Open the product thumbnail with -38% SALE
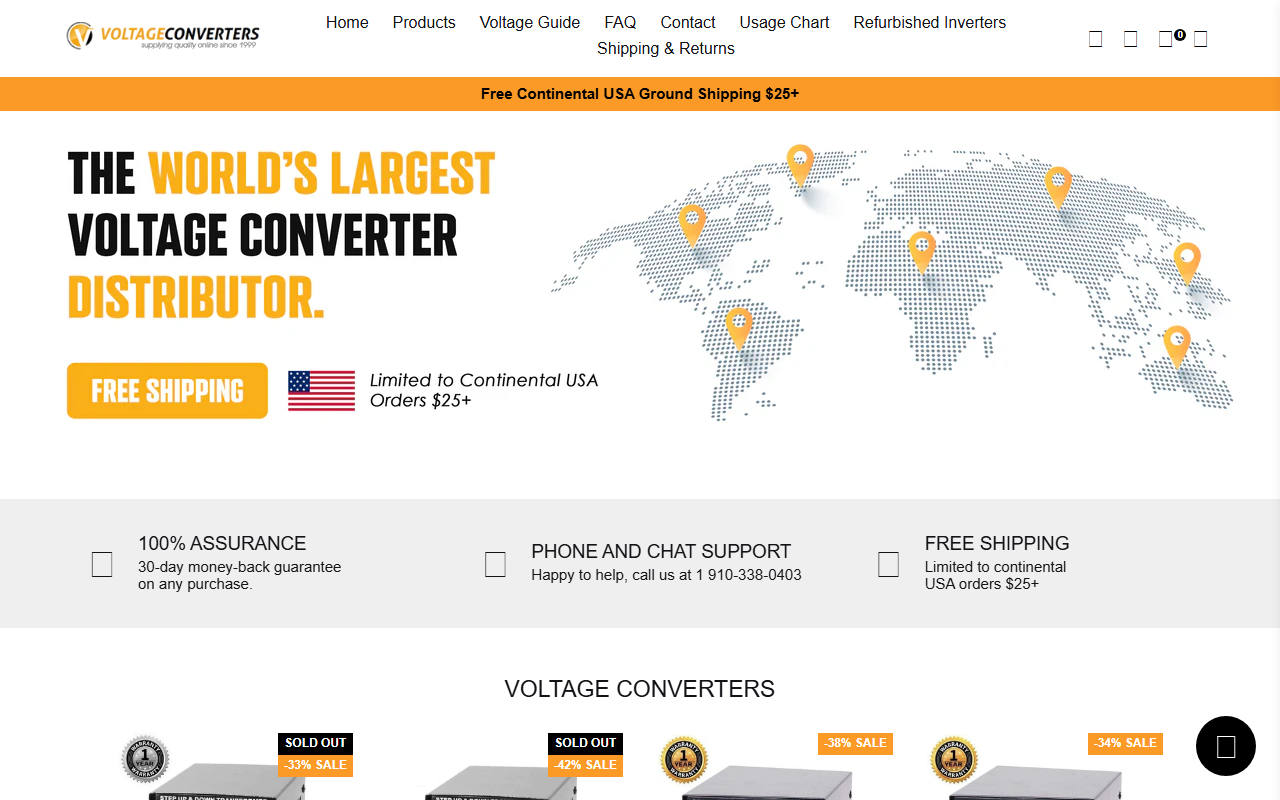Screen dimensions: 1280x800 [x=775, y=766]
